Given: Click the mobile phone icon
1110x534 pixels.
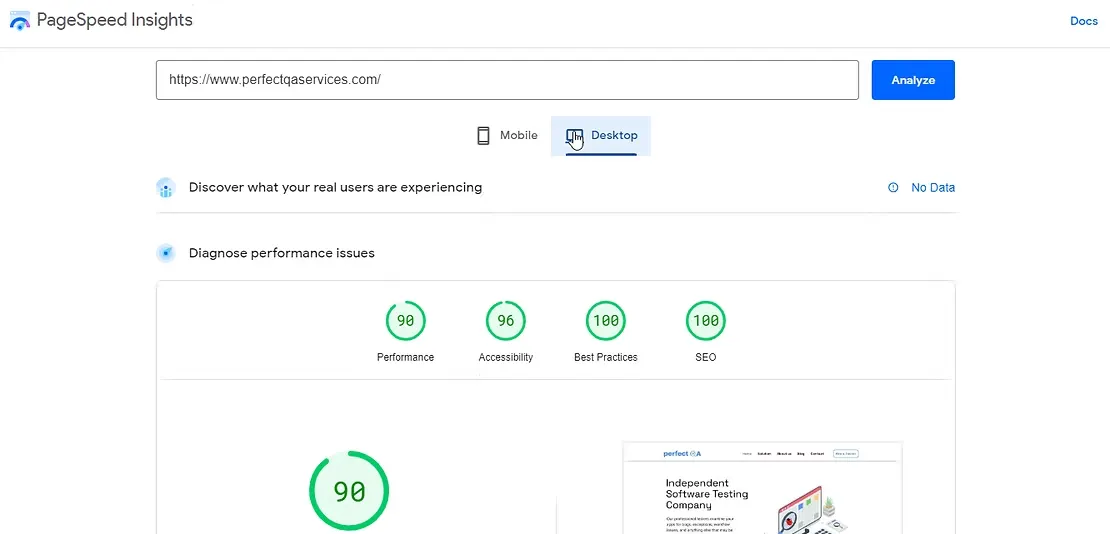Looking at the screenshot, I should [x=484, y=135].
